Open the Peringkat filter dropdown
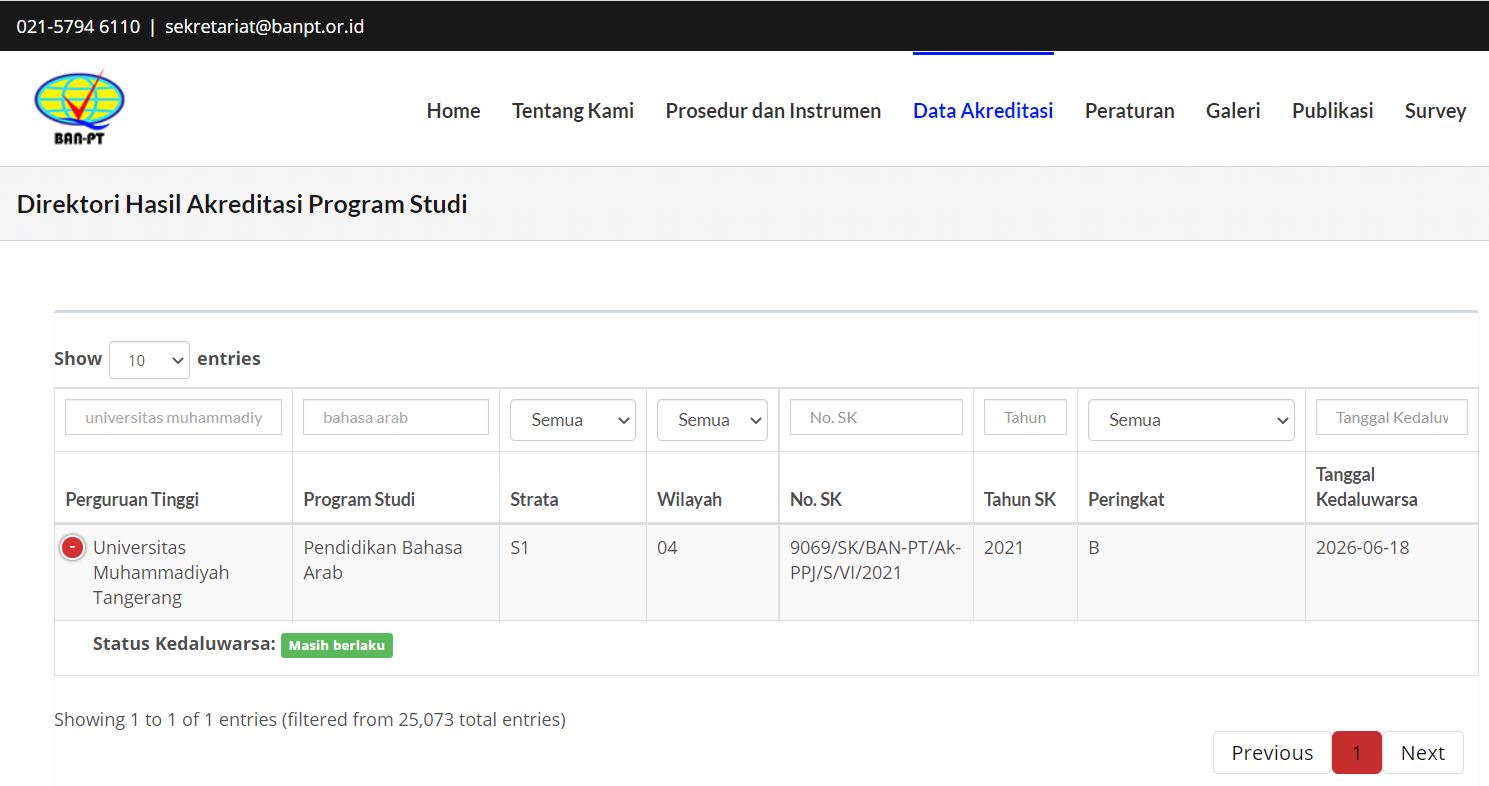 point(1190,420)
